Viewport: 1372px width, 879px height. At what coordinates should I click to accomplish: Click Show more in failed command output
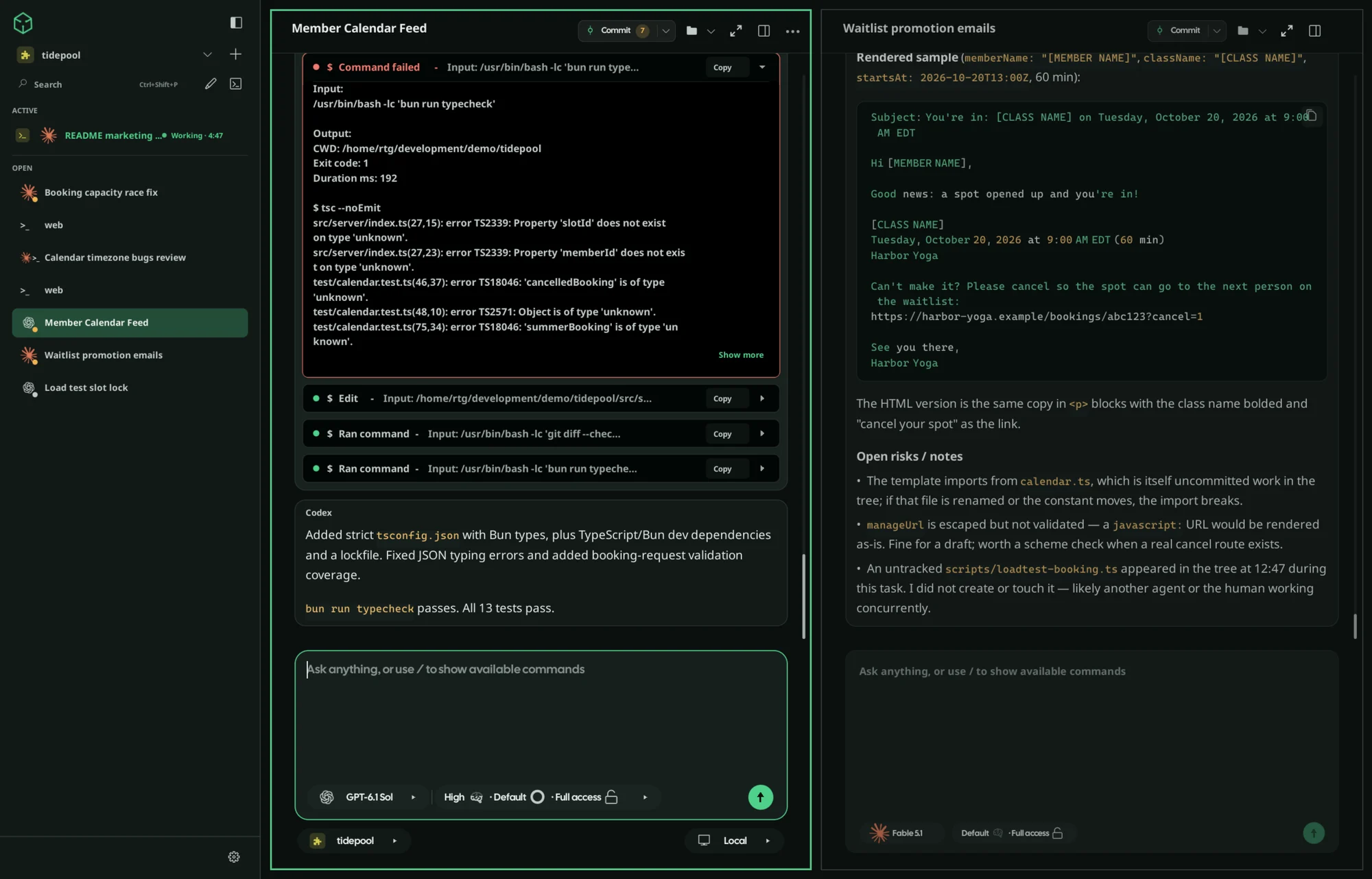pos(740,355)
